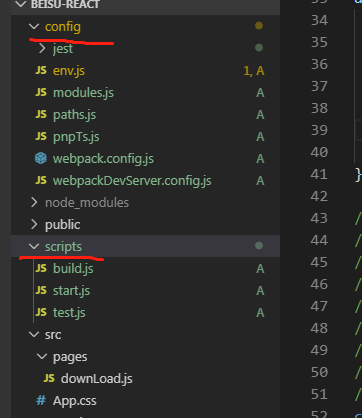Viewport: 362px width, 418px height.
Task: Open pnpTs.js file
Action: (x=76, y=137)
